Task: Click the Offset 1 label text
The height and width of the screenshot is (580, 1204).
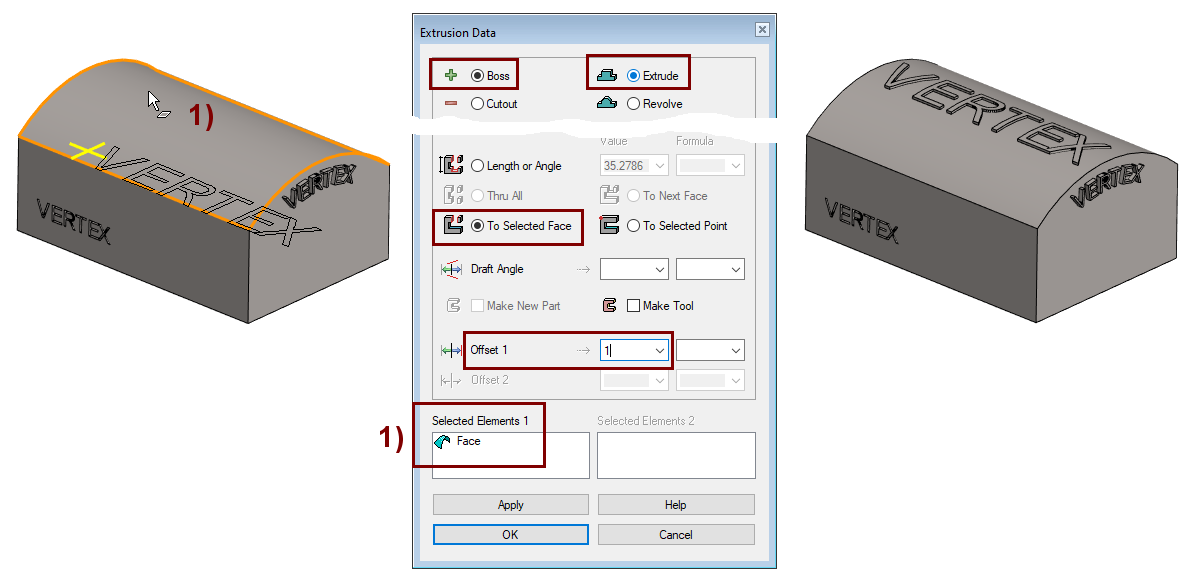Action: [x=490, y=351]
